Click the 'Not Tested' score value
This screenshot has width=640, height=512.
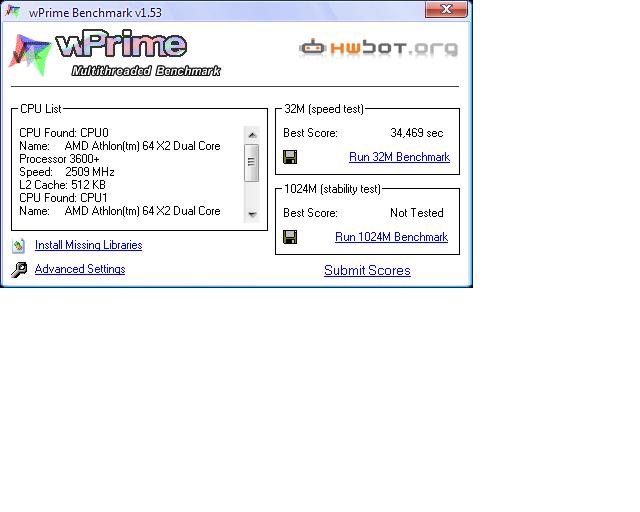point(417,213)
